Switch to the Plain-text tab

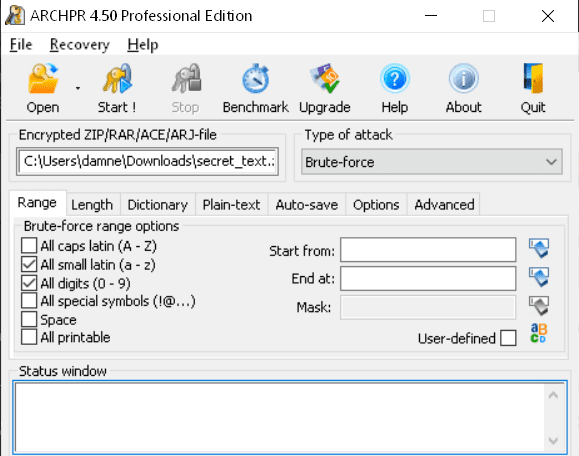(x=232, y=205)
